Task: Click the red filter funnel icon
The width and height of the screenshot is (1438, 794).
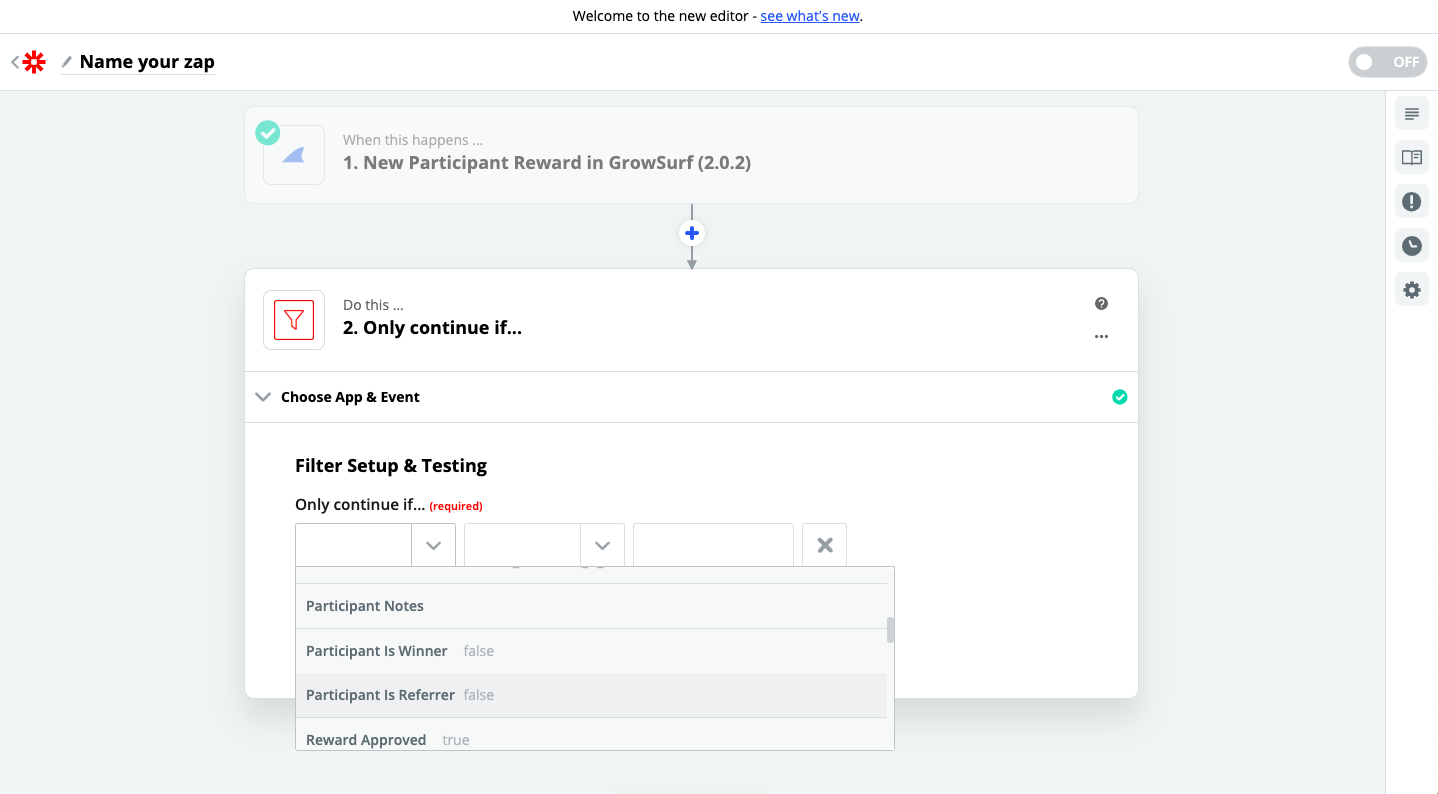Action: point(294,320)
